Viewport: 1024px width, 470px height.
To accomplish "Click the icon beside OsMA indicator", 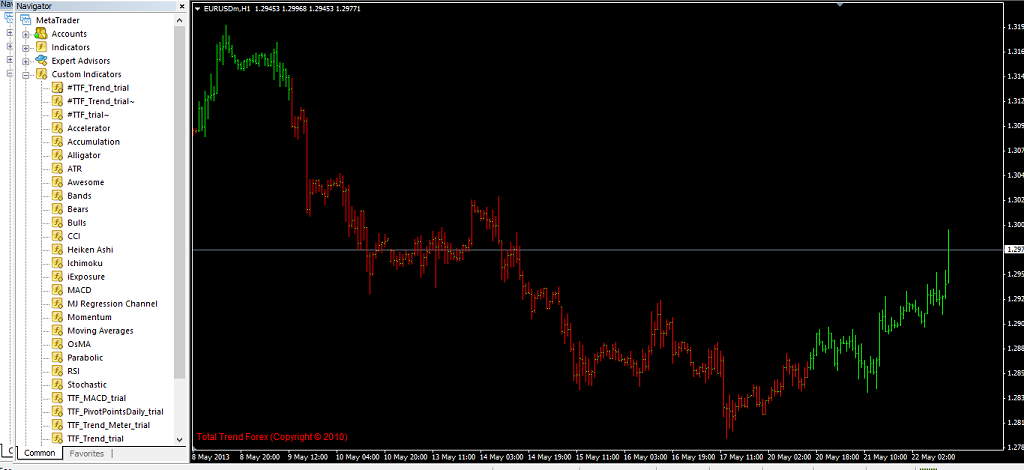I will coord(57,344).
